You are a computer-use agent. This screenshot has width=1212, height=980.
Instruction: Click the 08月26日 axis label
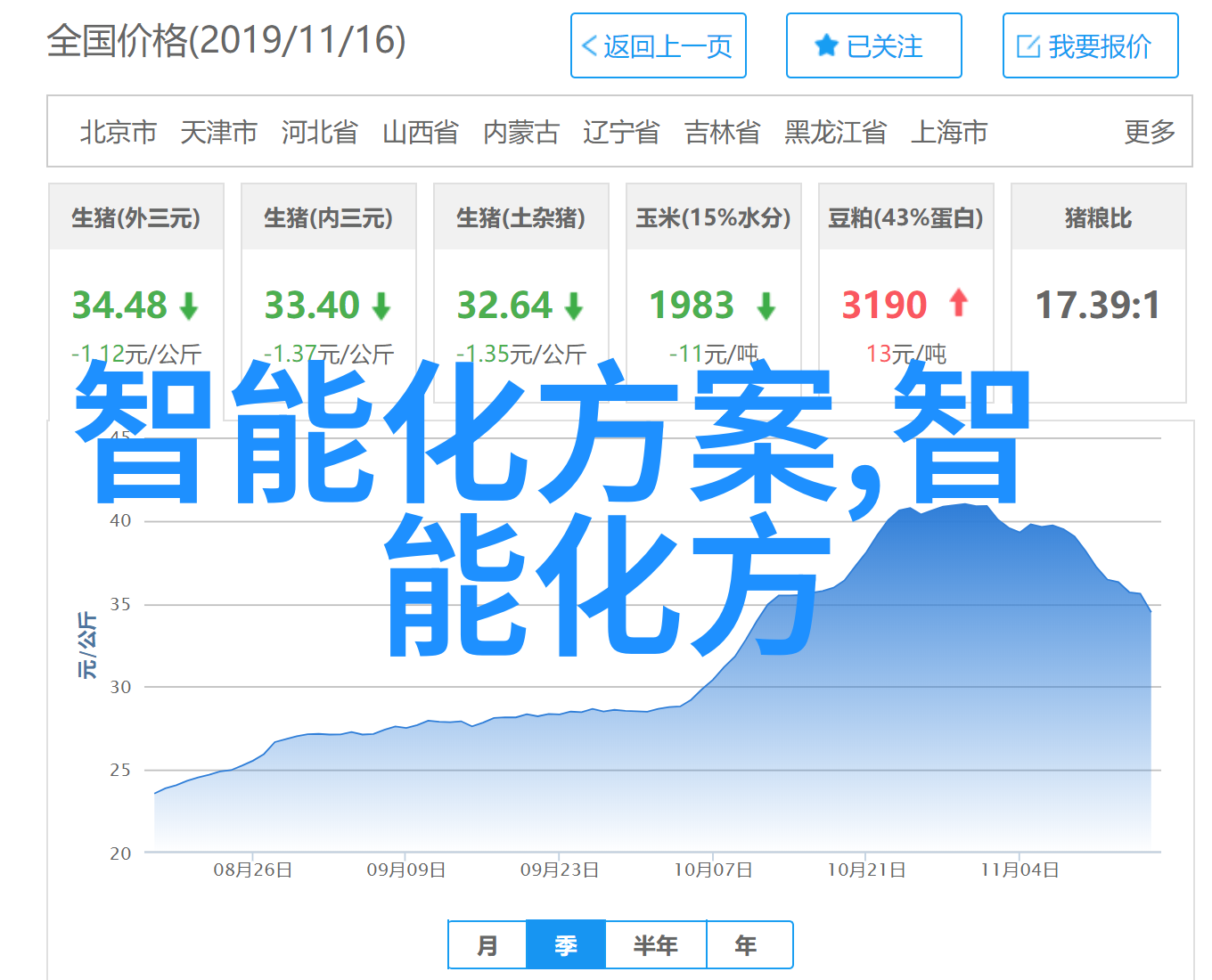pyautogui.click(x=253, y=870)
